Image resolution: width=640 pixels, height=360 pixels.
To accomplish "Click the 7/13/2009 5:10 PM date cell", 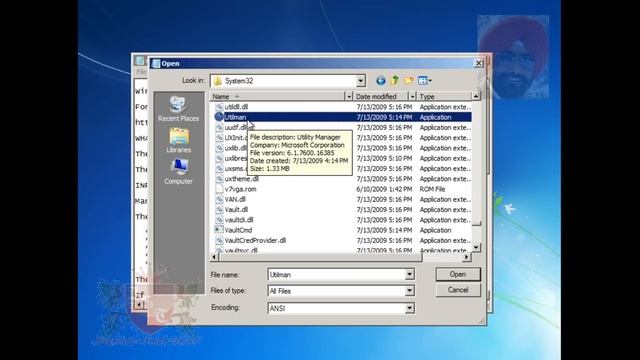I will point(384,158).
